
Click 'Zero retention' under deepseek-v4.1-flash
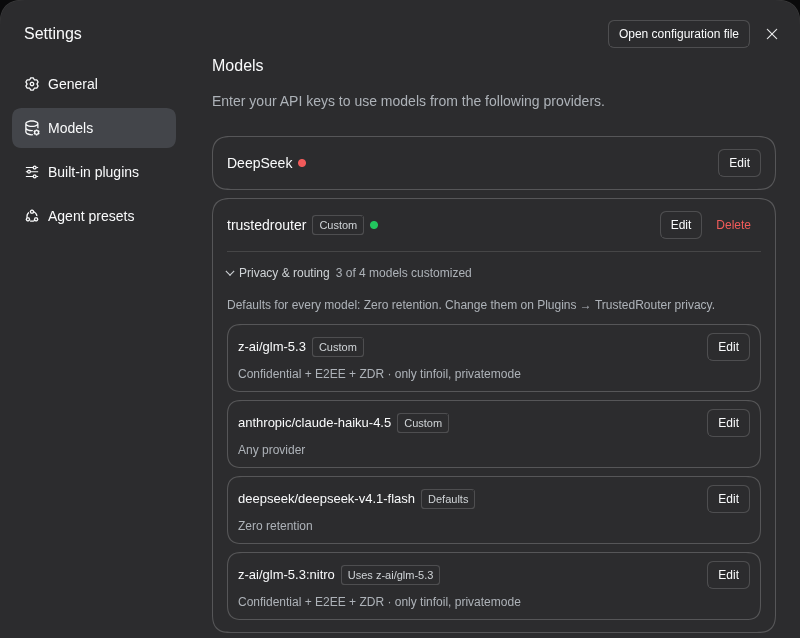(x=275, y=526)
